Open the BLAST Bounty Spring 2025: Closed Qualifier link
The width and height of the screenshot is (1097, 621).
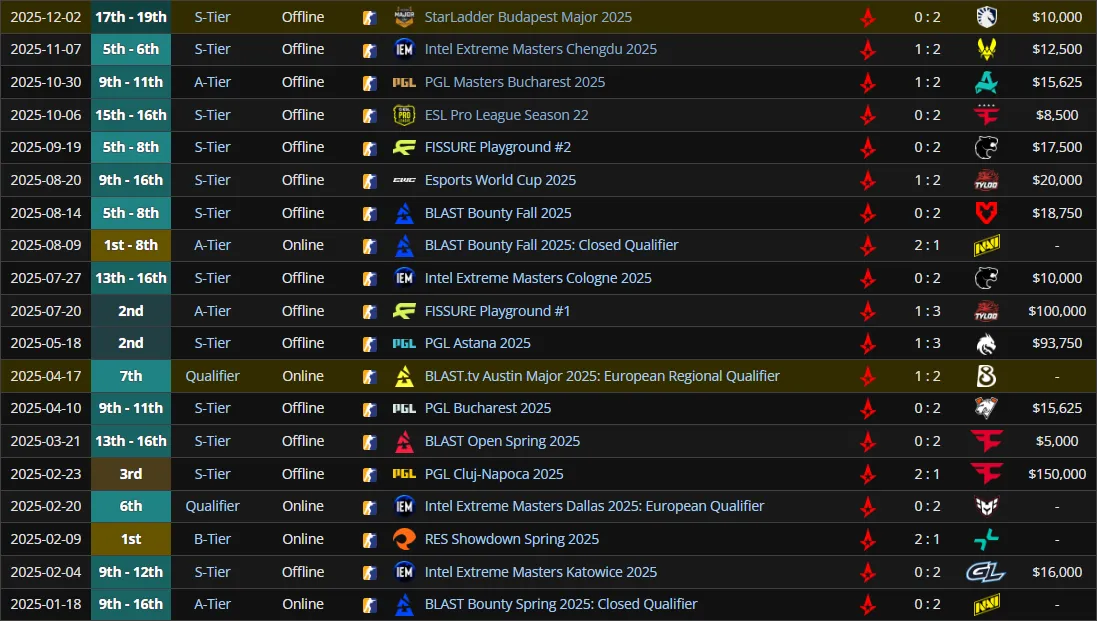pyautogui.click(x=561, y=604)
